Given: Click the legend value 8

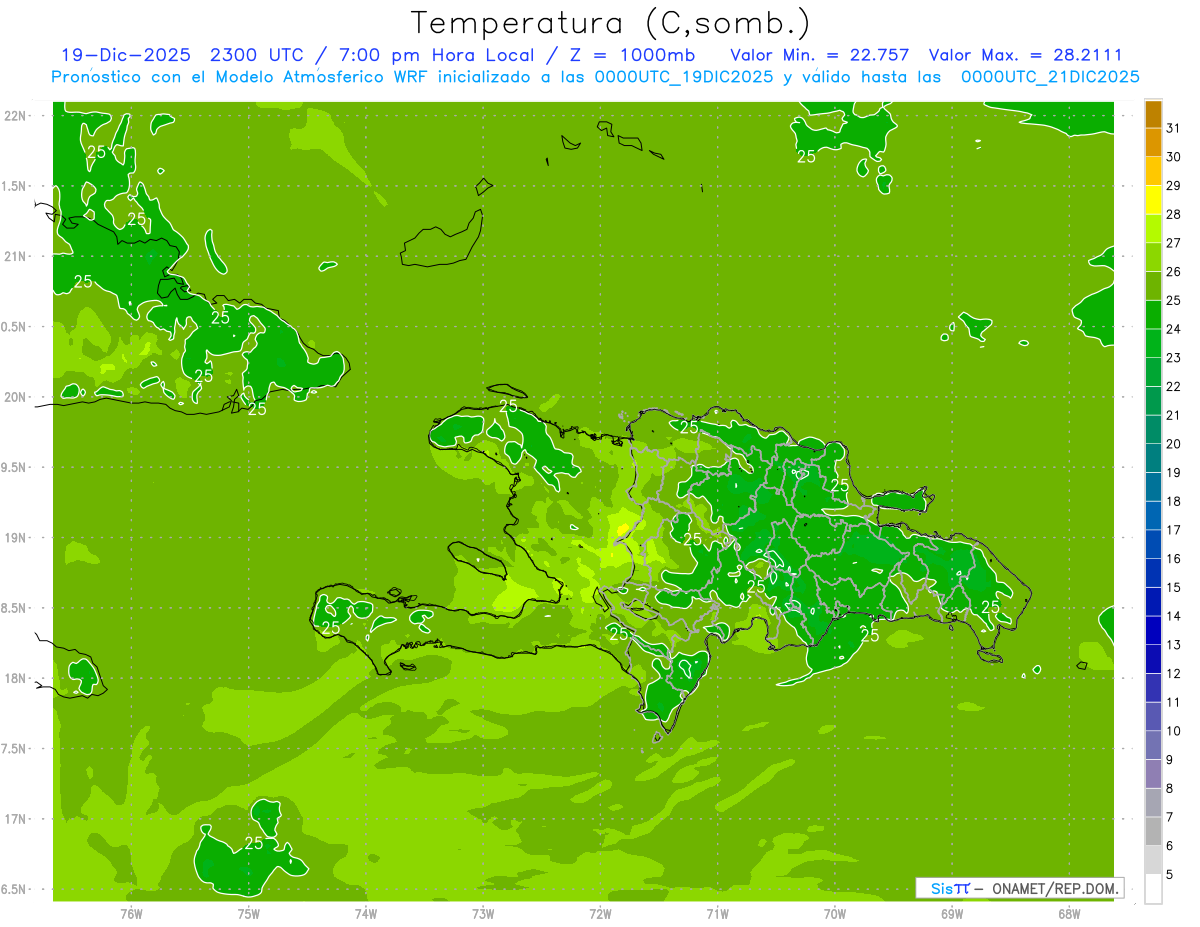Looking at the screenshot, I should pyautogui.click(x=1171, y=788).
